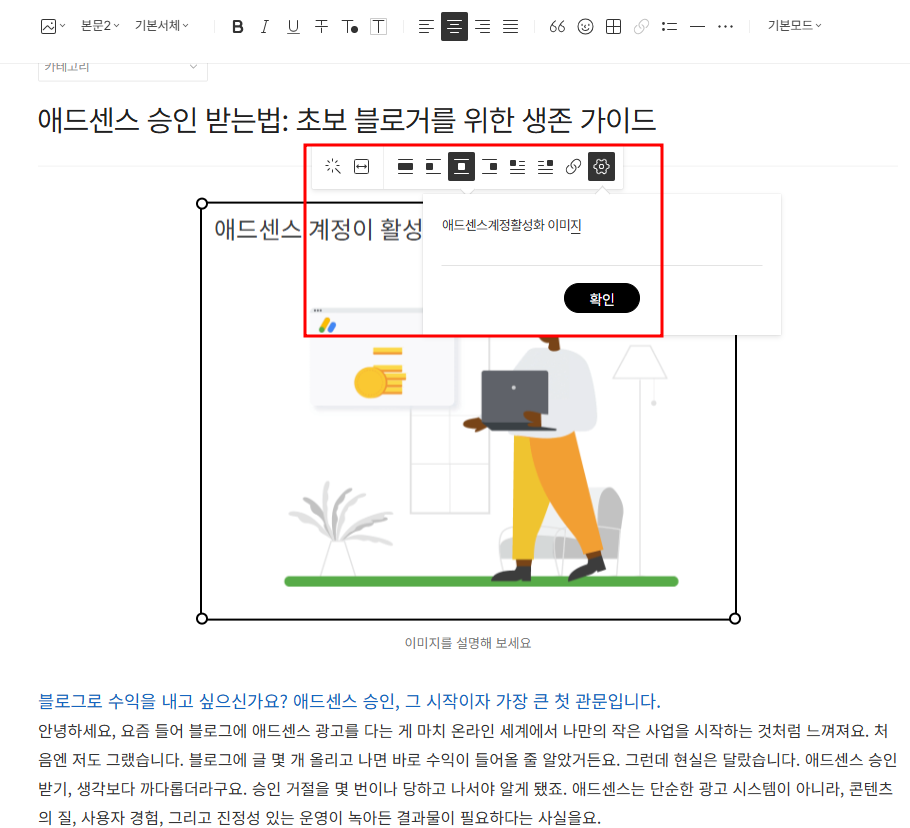Float image right with text wrap
The width and height of the screenshot is (910, 828).
pos(545,167)
